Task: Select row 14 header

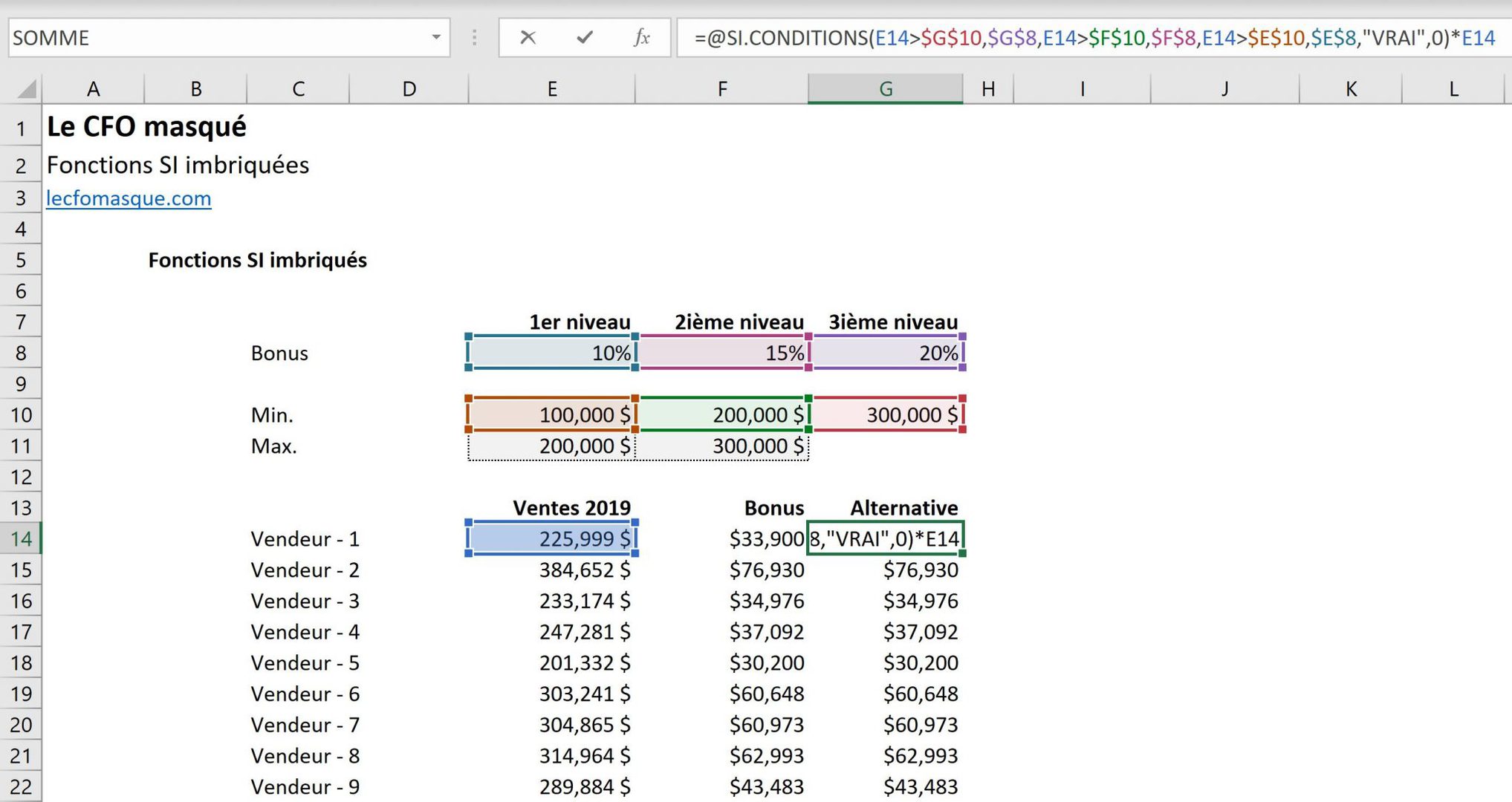Action: tap(21, 538)
